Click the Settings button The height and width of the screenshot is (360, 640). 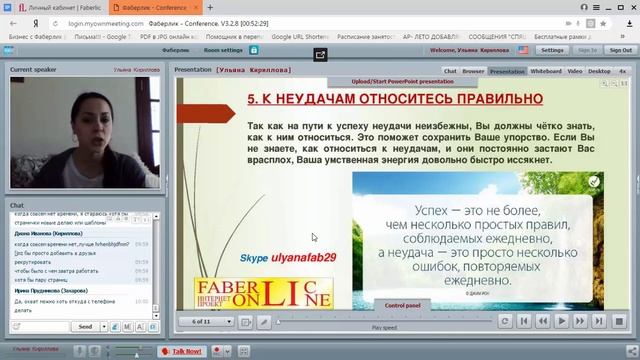(552, 50)
